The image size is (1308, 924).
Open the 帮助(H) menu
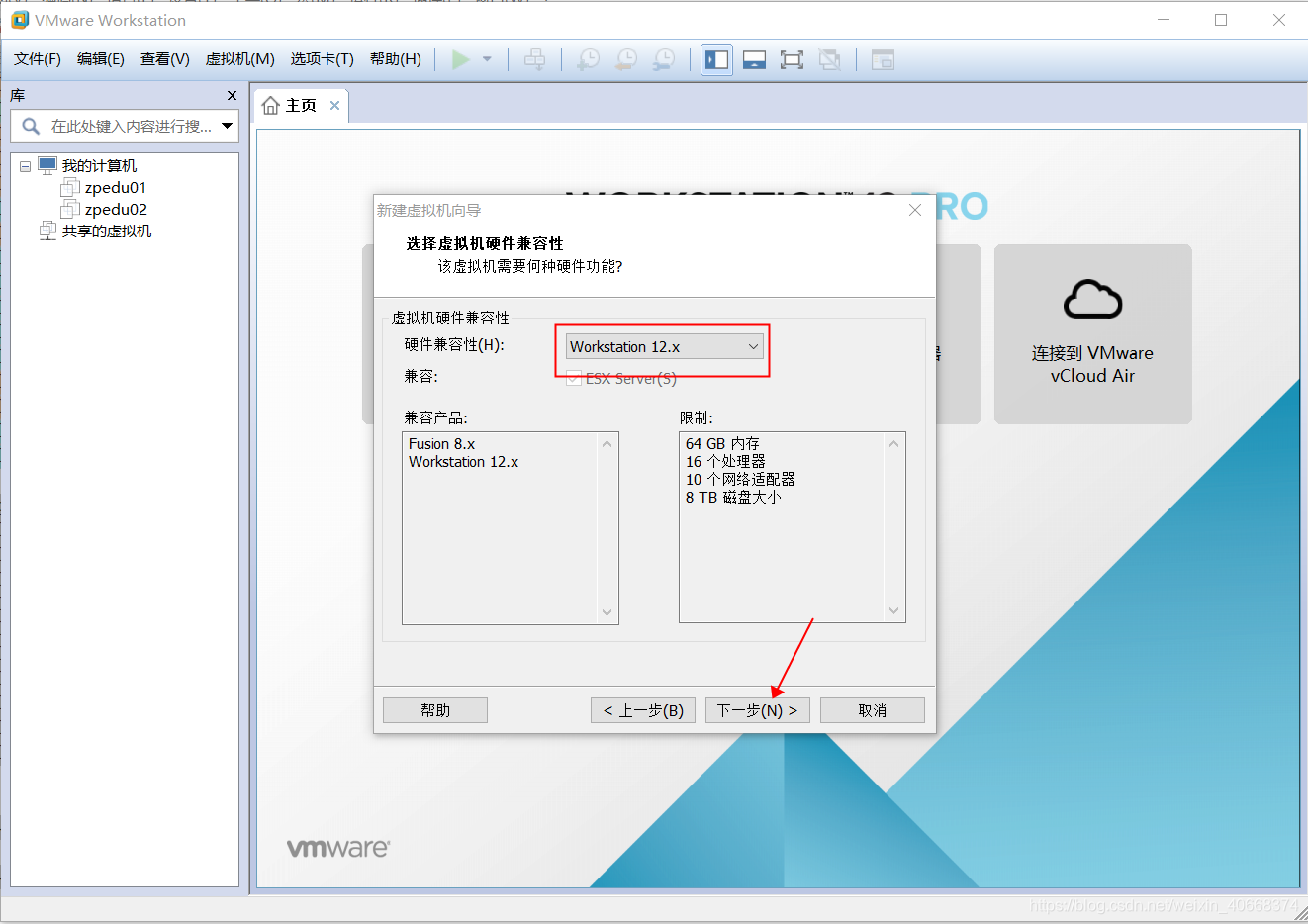[x=396, y=59]
